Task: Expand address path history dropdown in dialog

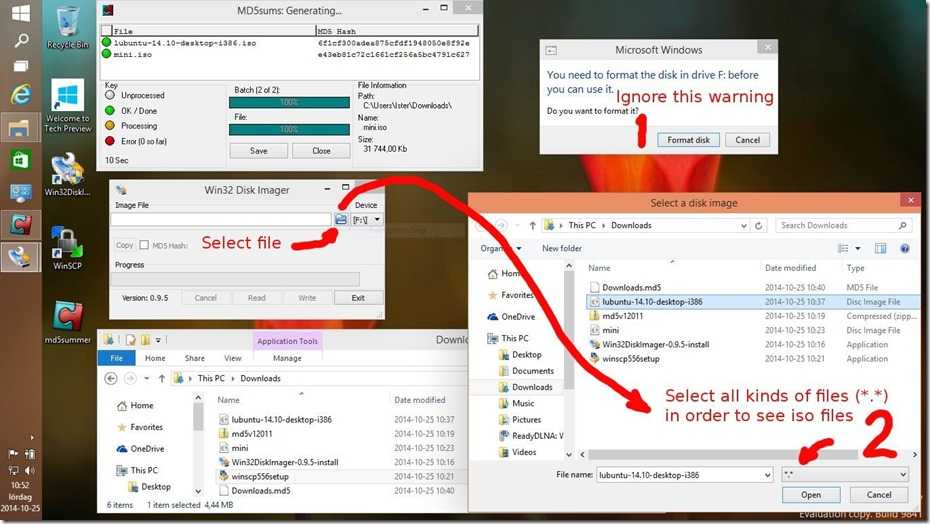Action: (x=744, y=226)
